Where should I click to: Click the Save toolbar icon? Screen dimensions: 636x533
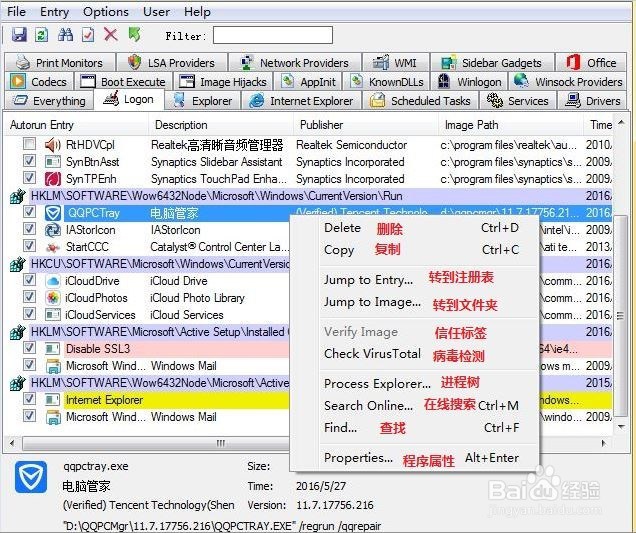point(19,35)
